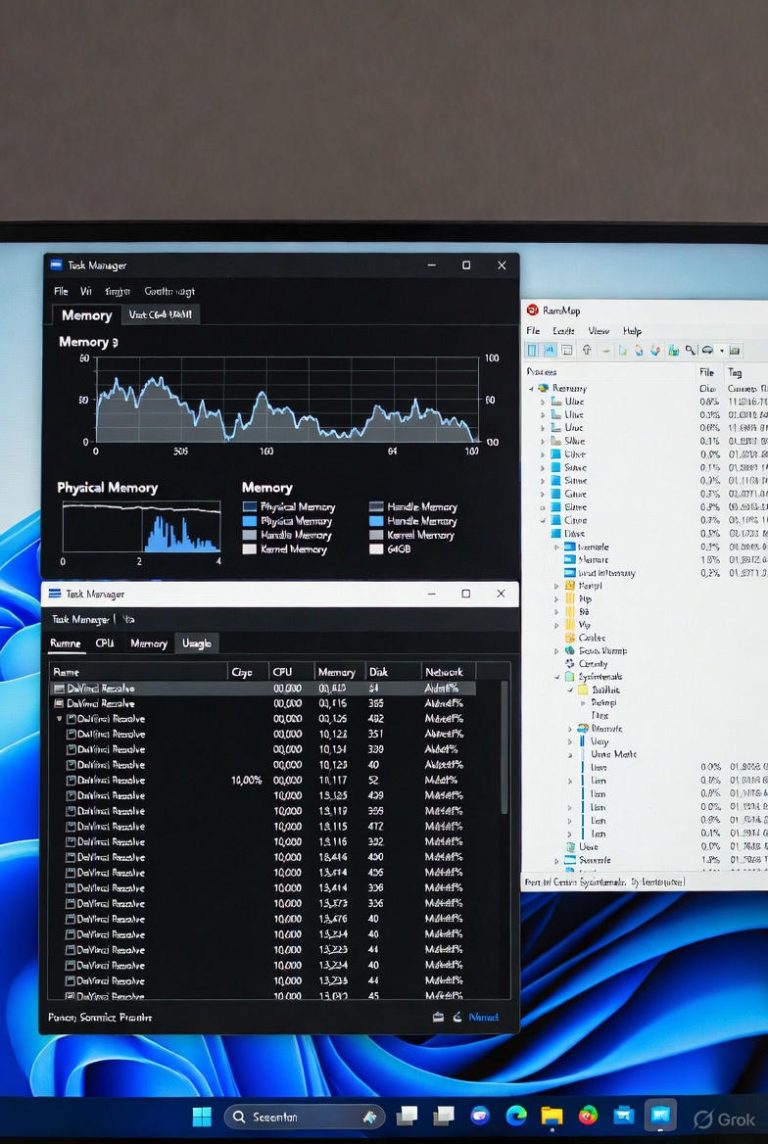Click the 64GB legend color swatch

pyautogui.click(x=376, y=549)
